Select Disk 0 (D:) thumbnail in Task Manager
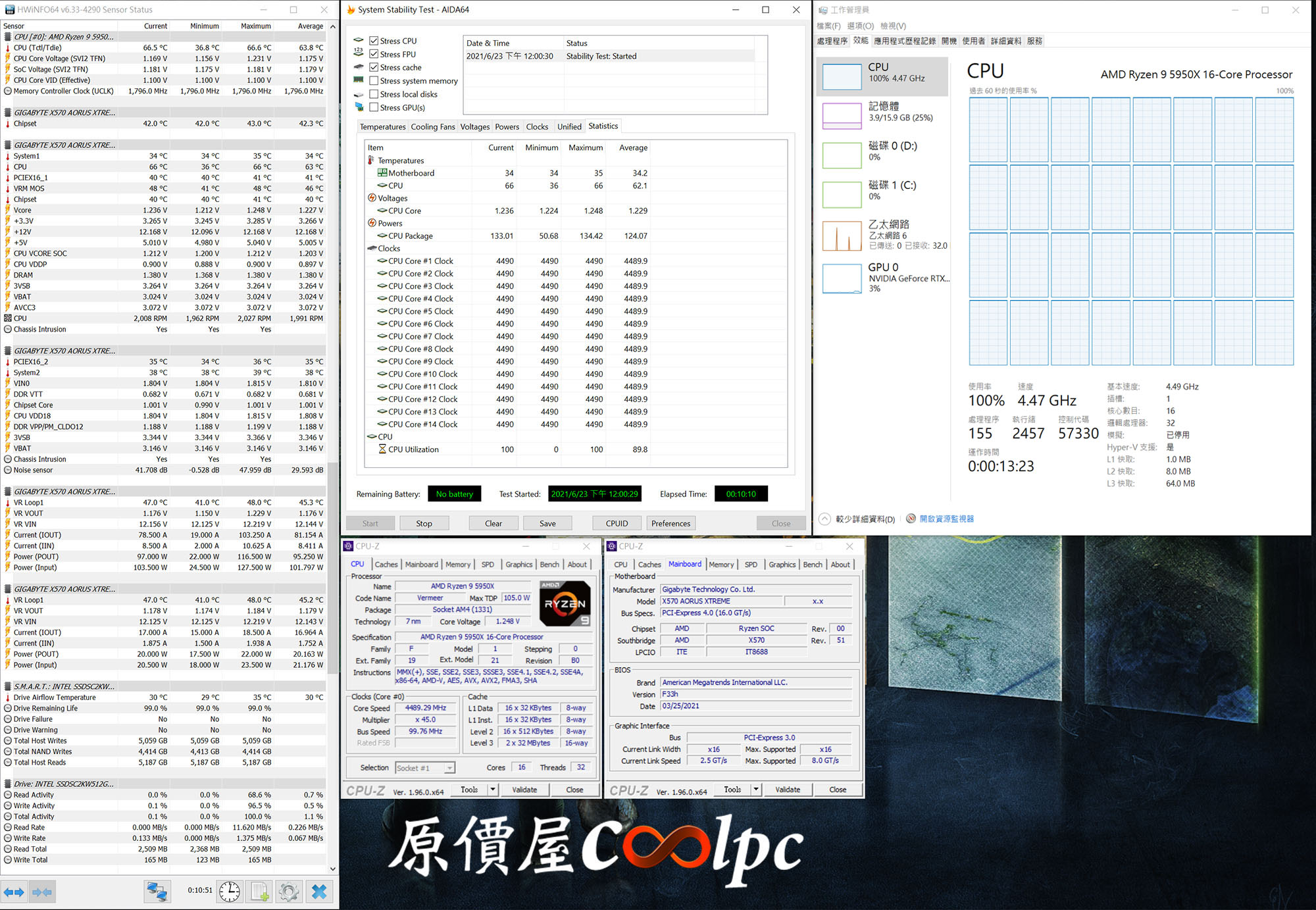 coord(842,155)
